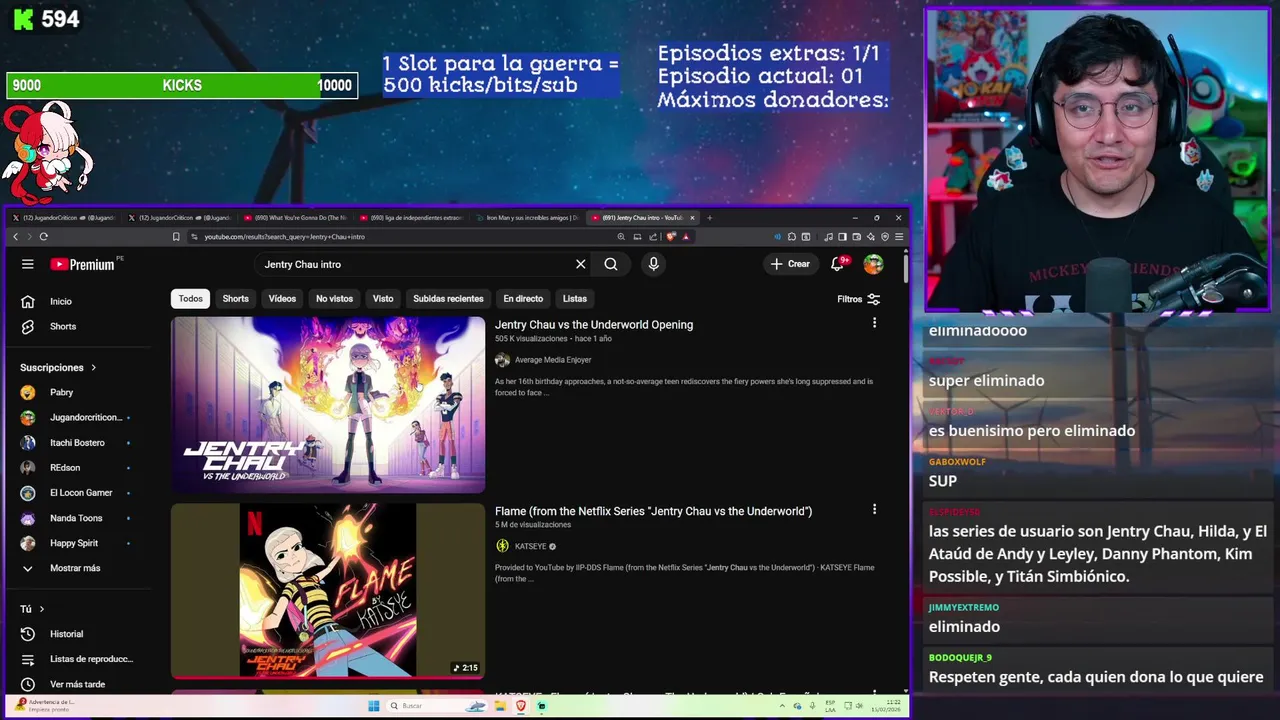The height and width of the screenshot is (720, 1280).
Task: Reload the page in the browser
Action: click(x=43, y=237)
